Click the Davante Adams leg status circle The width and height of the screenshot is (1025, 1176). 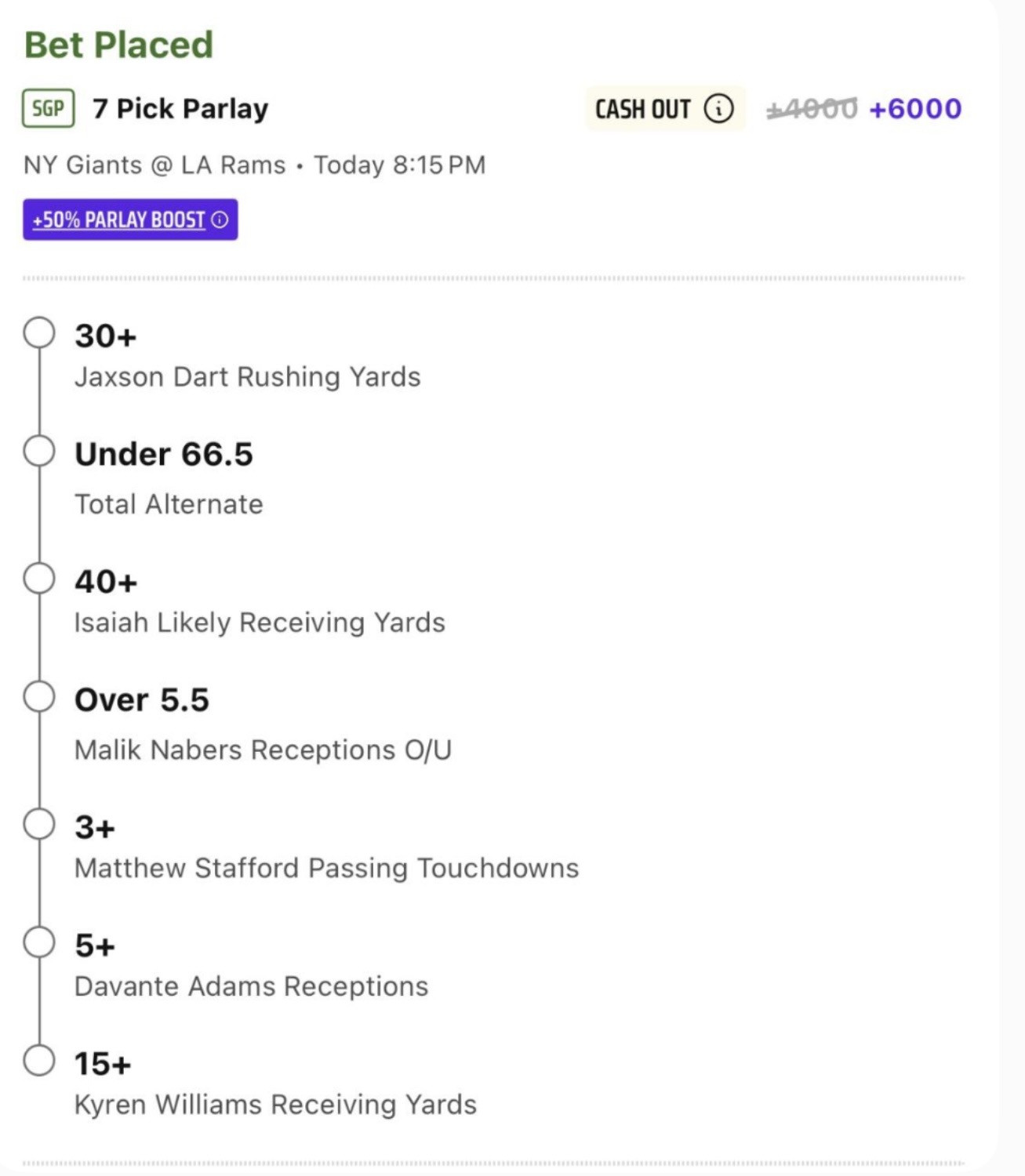click(39, 942)
